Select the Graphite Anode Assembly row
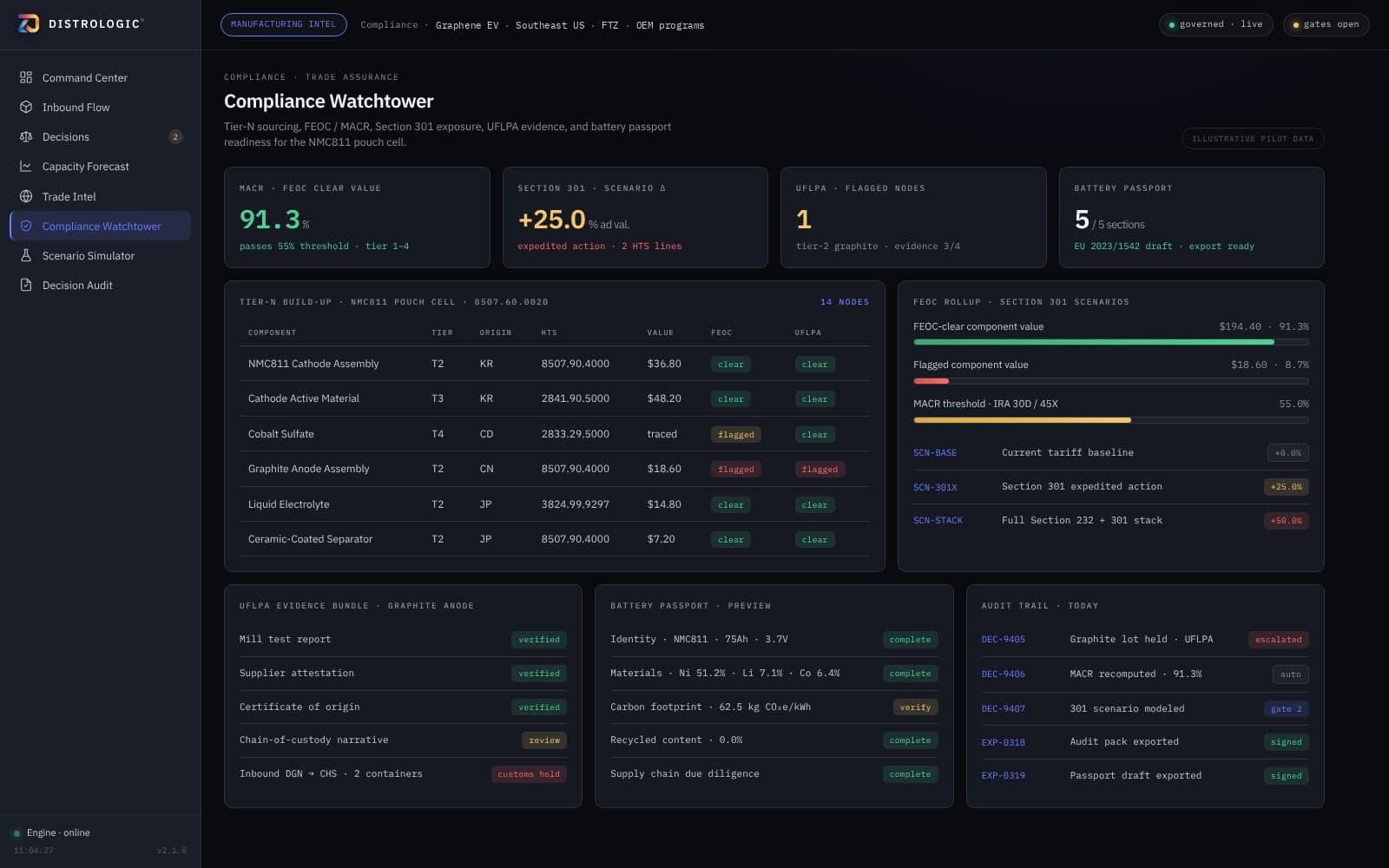 click(x=554, y=469)
